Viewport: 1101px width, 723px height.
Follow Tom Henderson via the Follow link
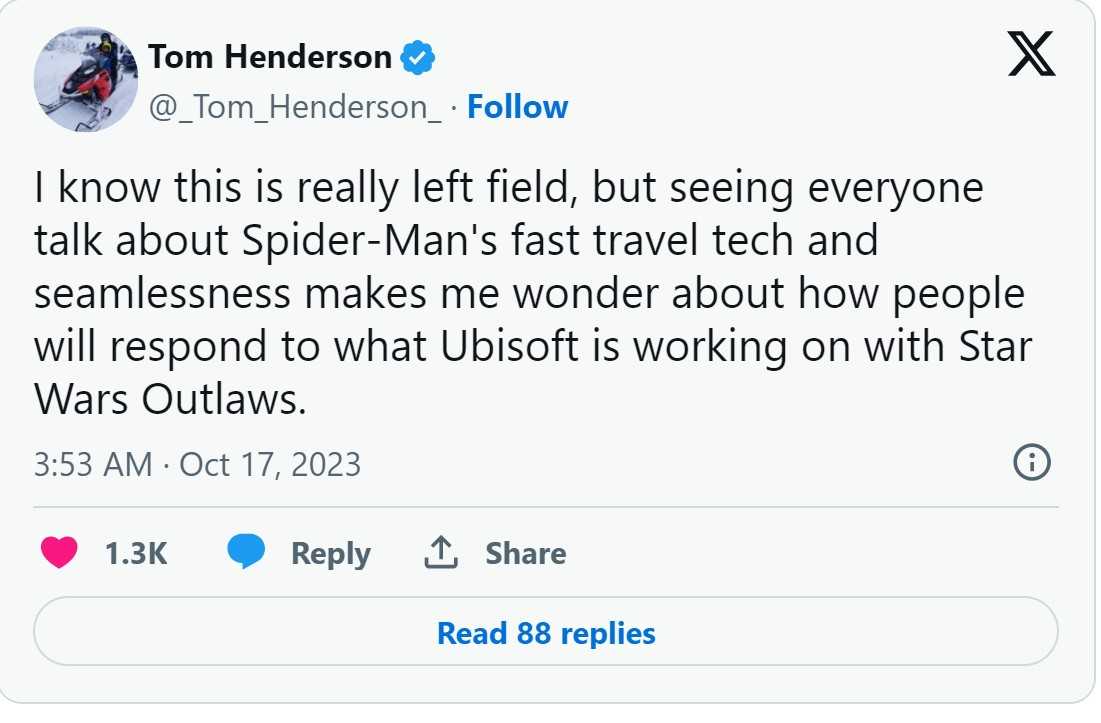518,107
